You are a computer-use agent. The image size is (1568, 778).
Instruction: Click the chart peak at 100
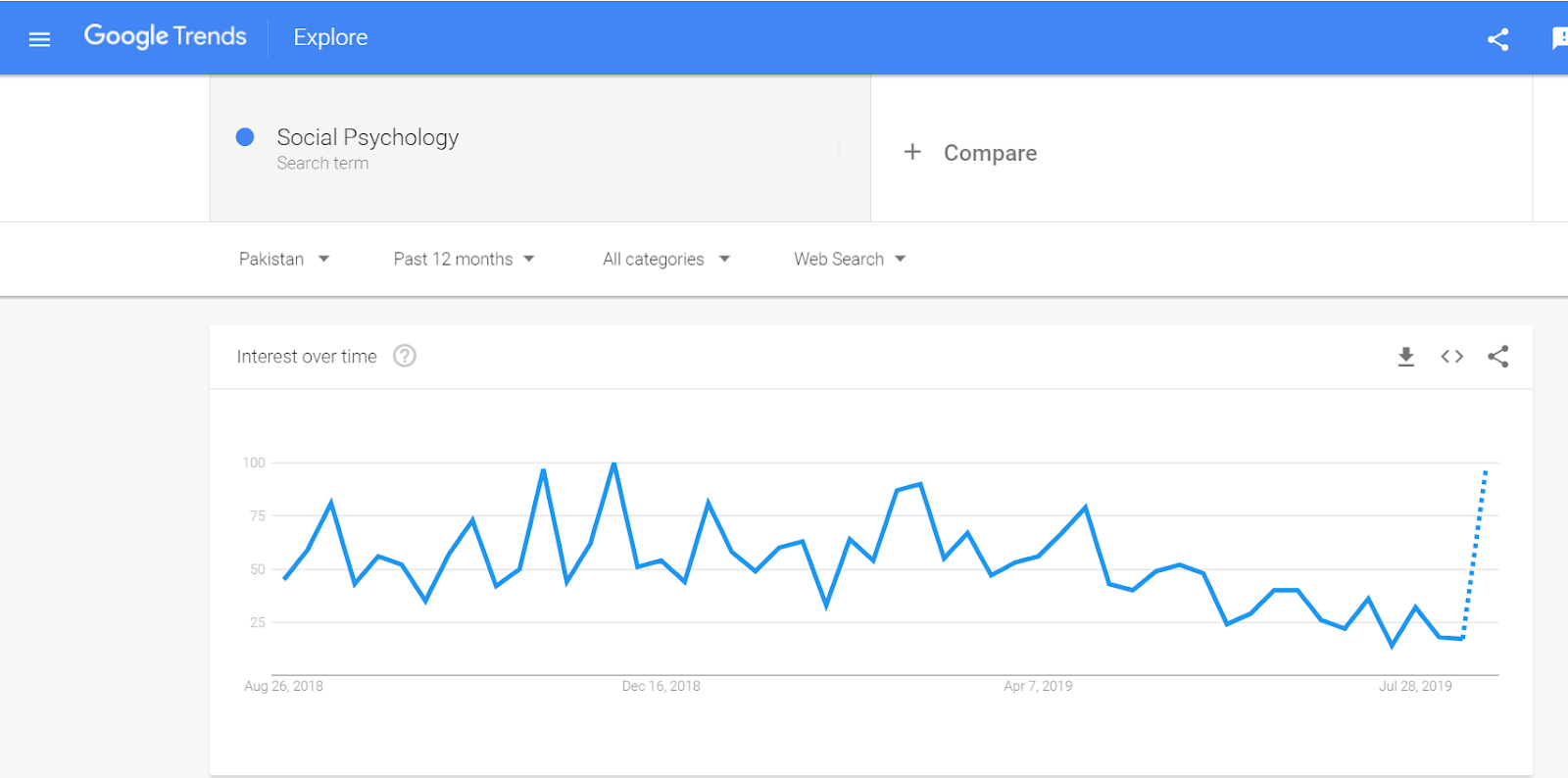[x=613, y=463]
